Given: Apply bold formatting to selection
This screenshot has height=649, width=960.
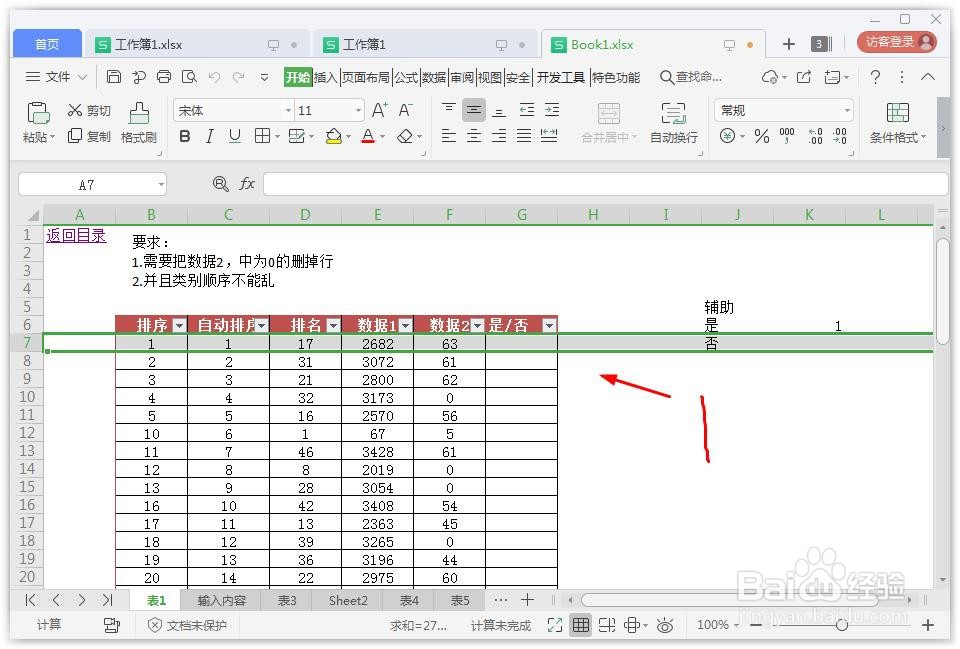Looking at the screenshot, I should [x=183, y=135].
